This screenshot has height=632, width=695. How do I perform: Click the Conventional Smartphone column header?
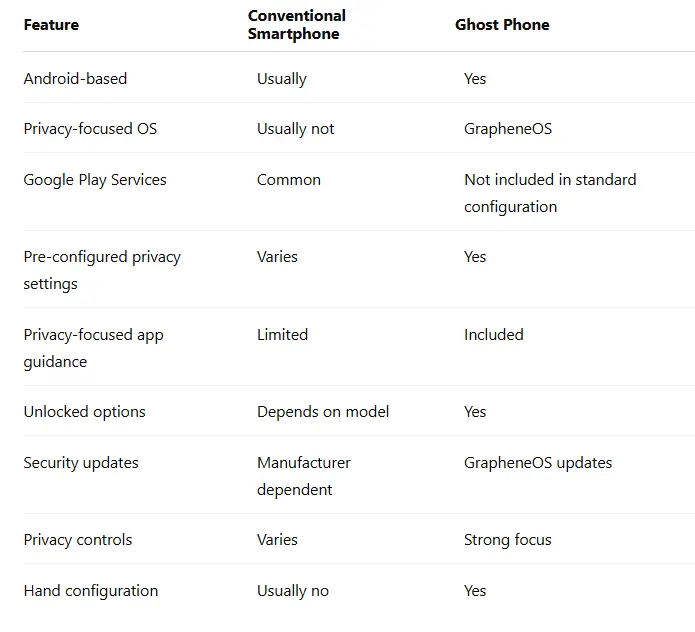coord(297,25)
